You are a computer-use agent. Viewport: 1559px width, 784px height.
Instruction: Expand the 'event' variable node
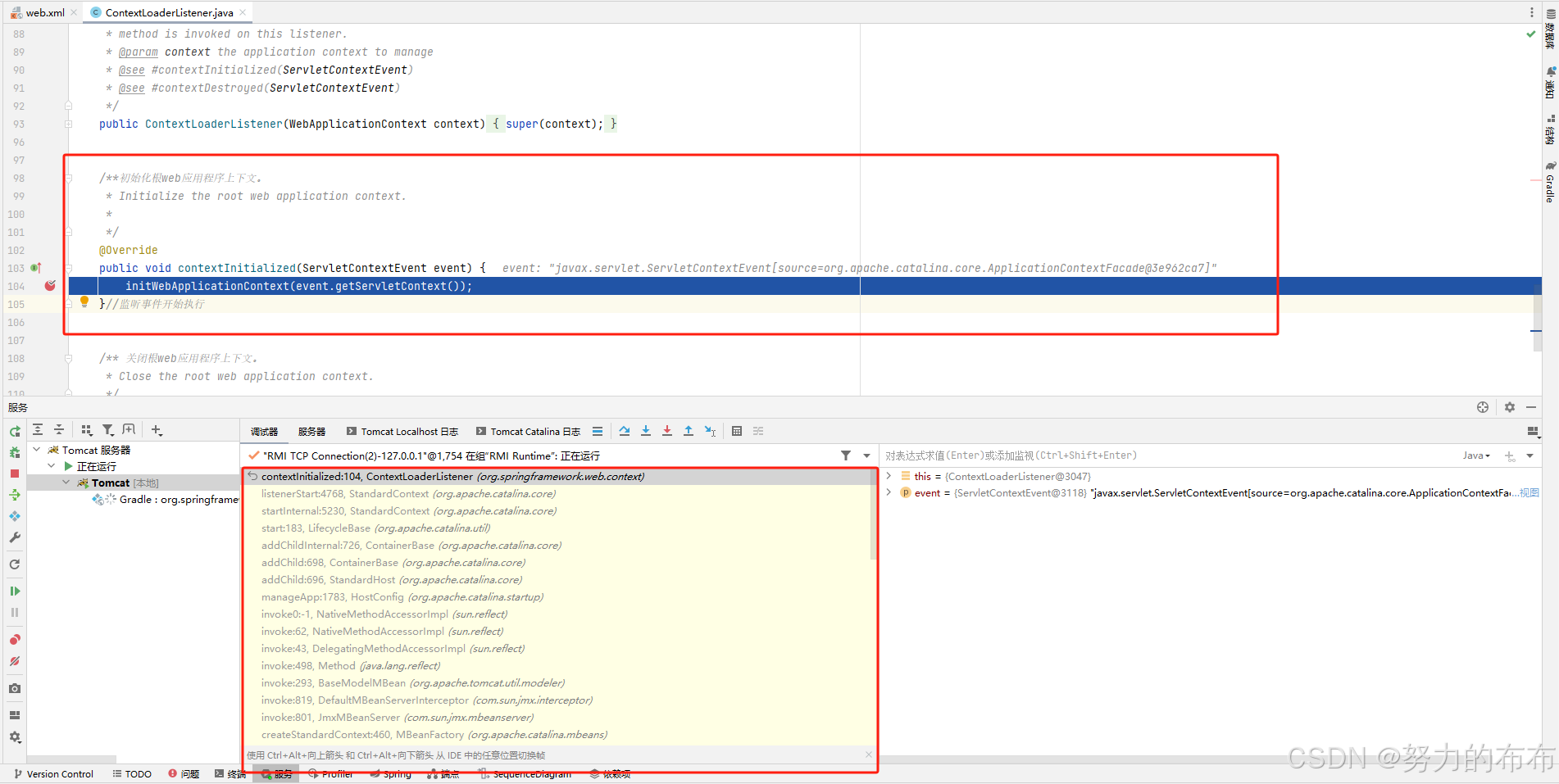[x=889, y=492]
